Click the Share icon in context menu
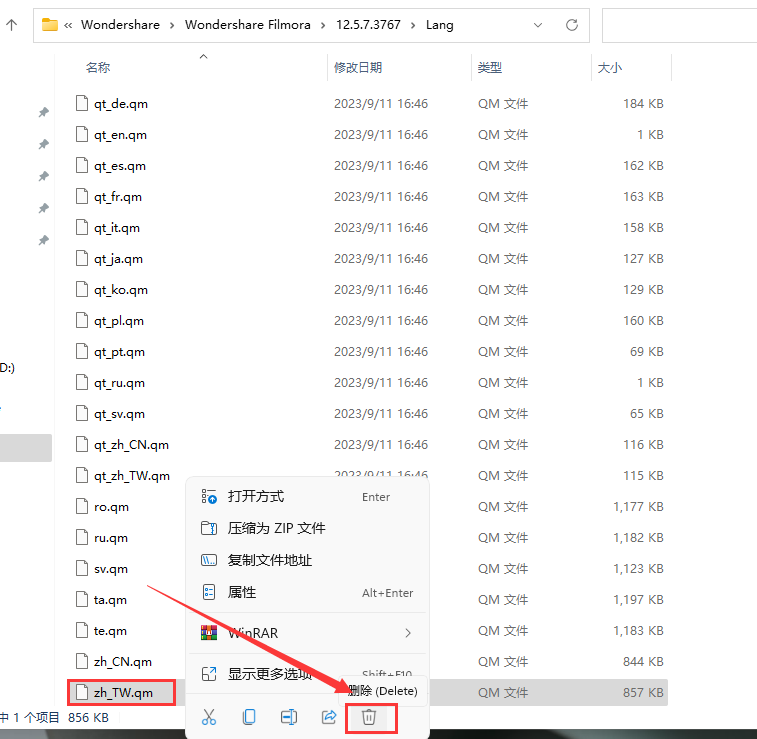Screen dimensions: 757x739 coord(329,717)
